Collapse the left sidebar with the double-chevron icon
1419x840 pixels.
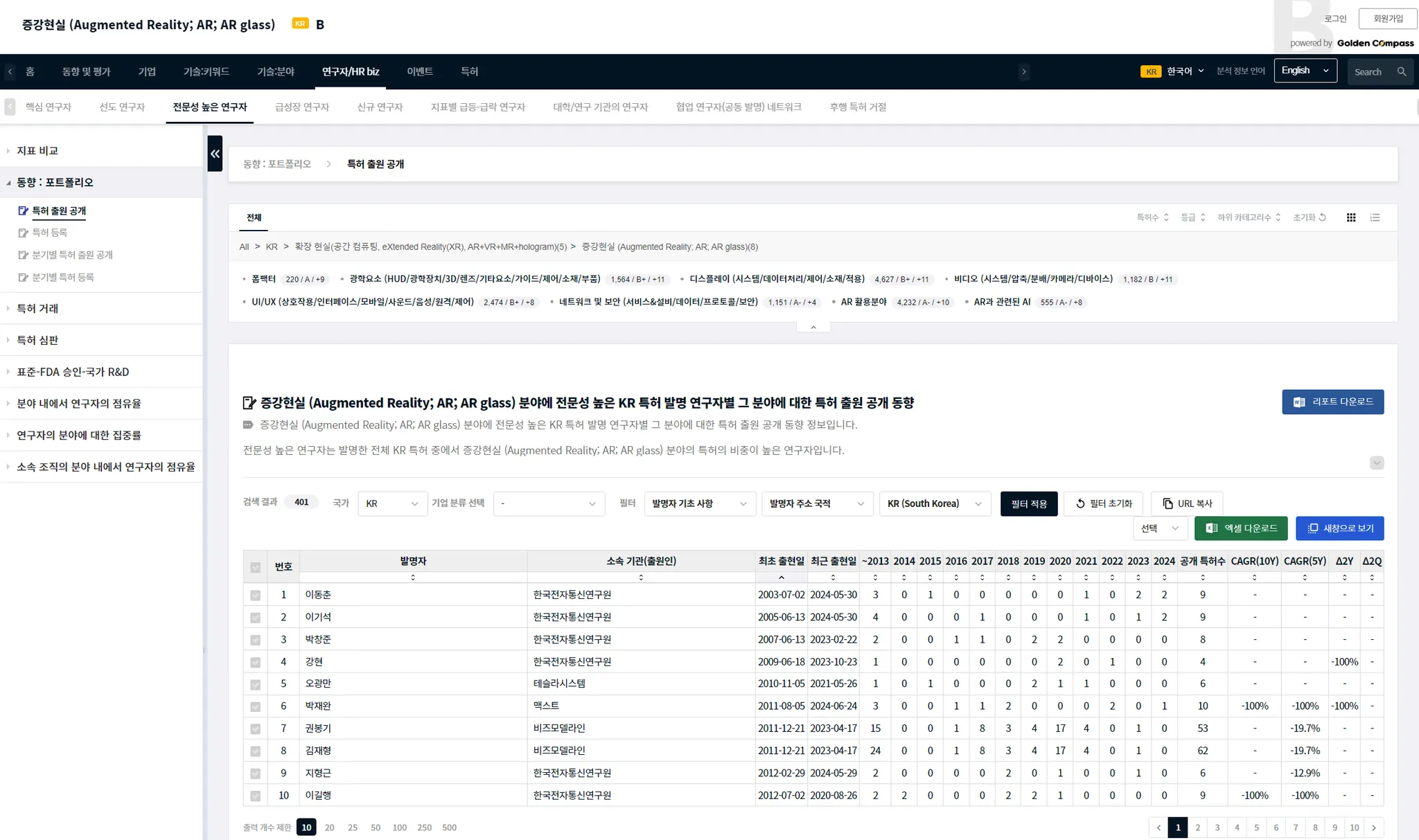(x=215, y=154)
